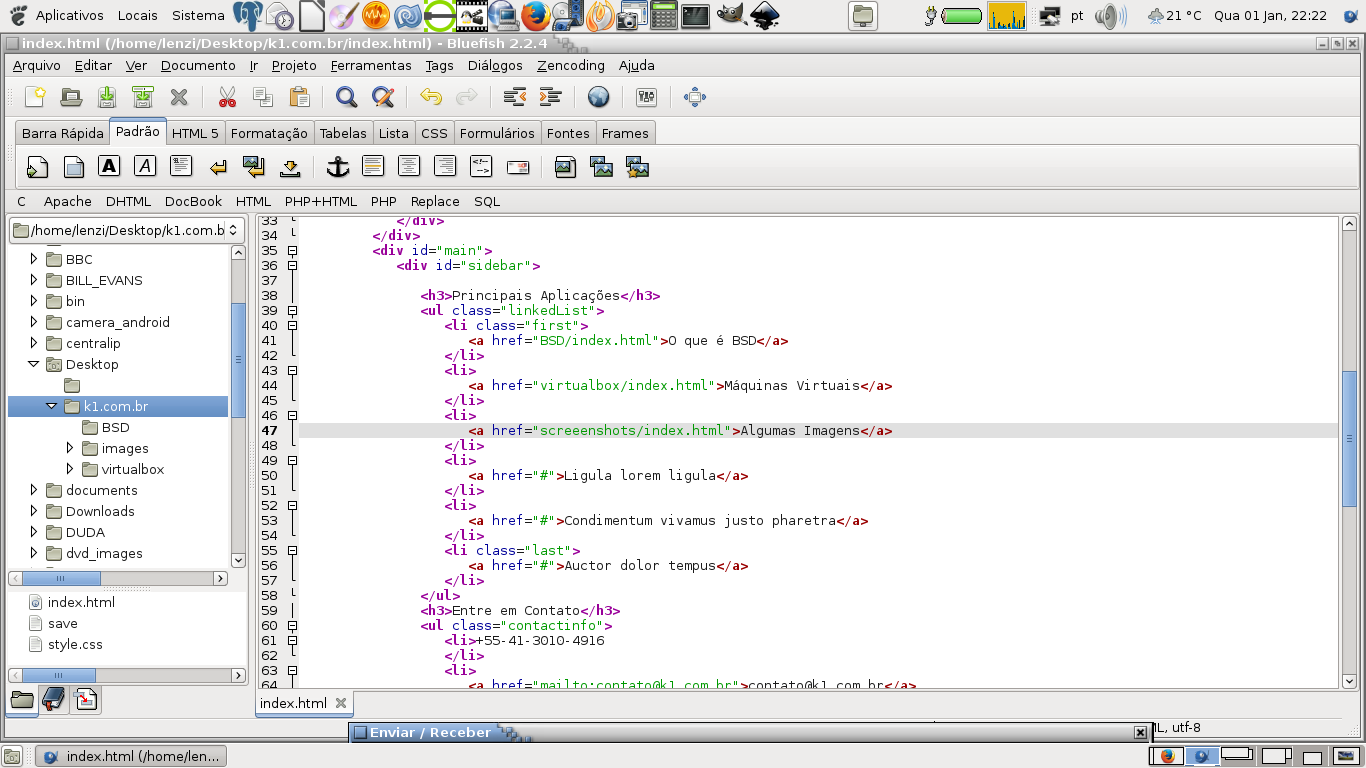Click the Undo arrow icon
Image resolution: width=1366 pixels, height=768 pixels.
pyautogui.click(x=431, y=97)
